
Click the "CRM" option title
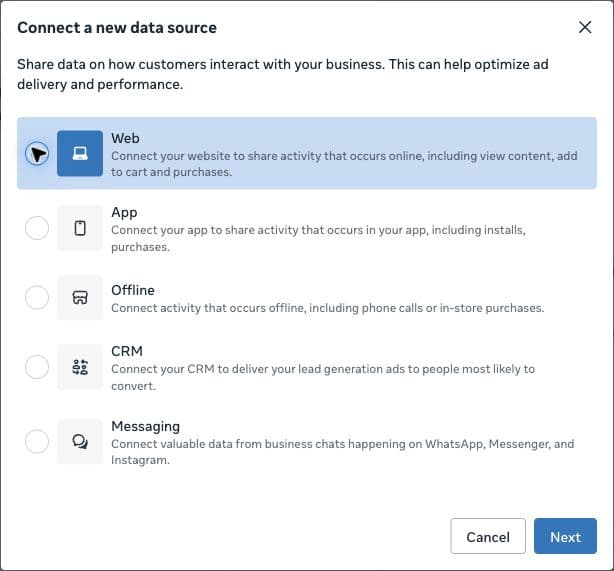click(127, 351)
